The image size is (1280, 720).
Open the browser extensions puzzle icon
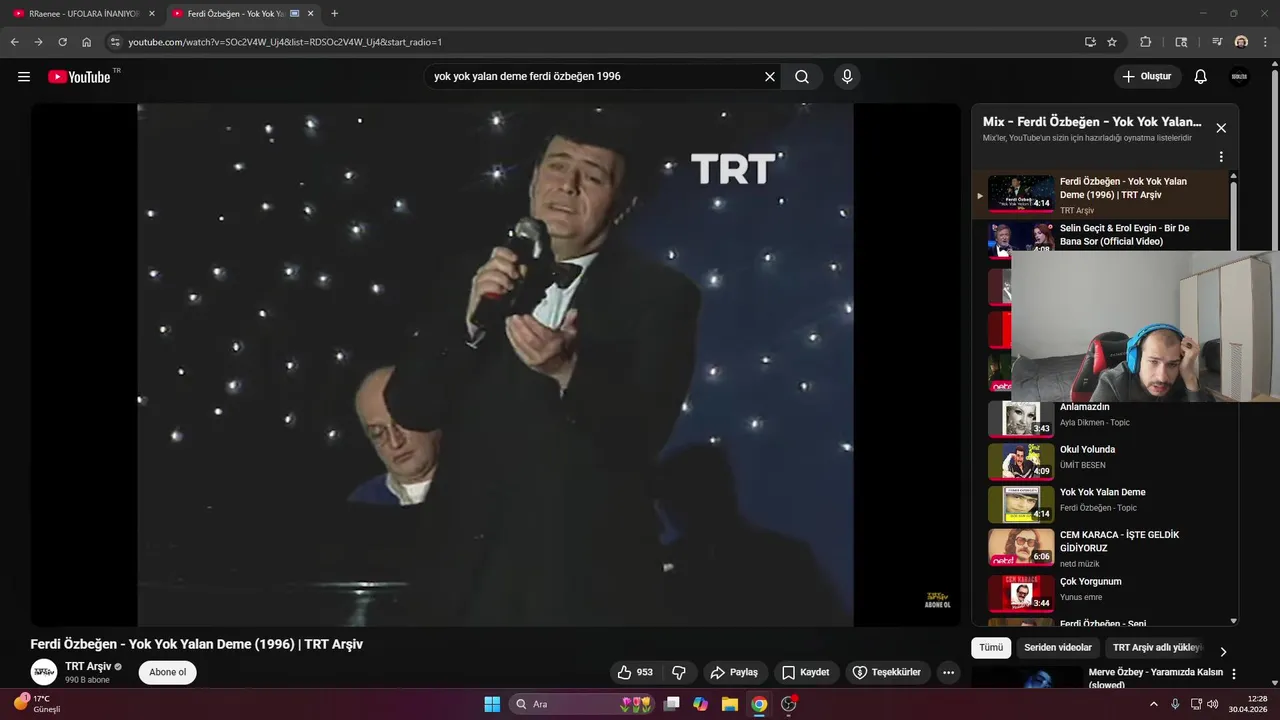[x=1146, y=42]
